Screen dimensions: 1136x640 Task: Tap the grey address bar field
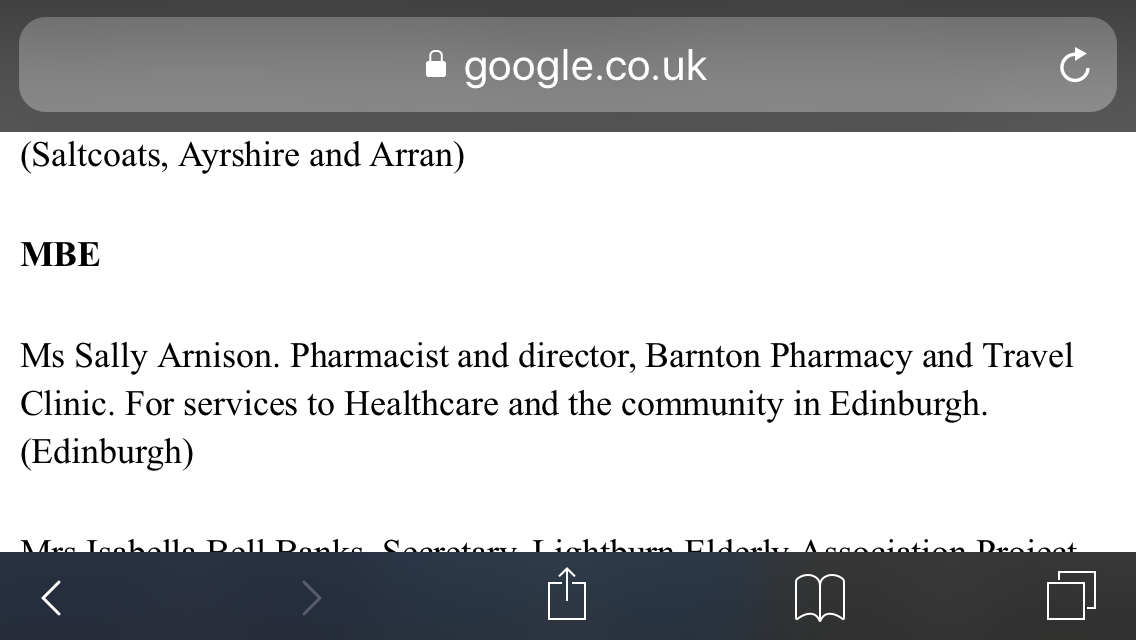568,65
